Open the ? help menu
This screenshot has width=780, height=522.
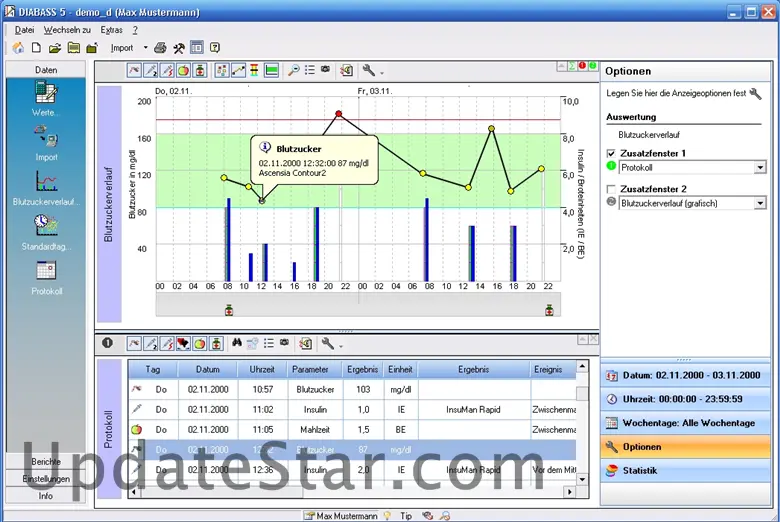click(x=135, y=30)
